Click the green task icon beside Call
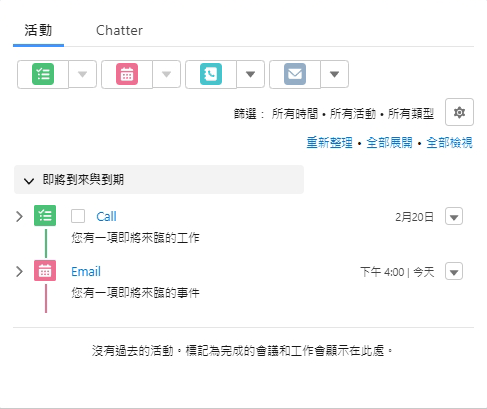487x409 pixels. 45,216
